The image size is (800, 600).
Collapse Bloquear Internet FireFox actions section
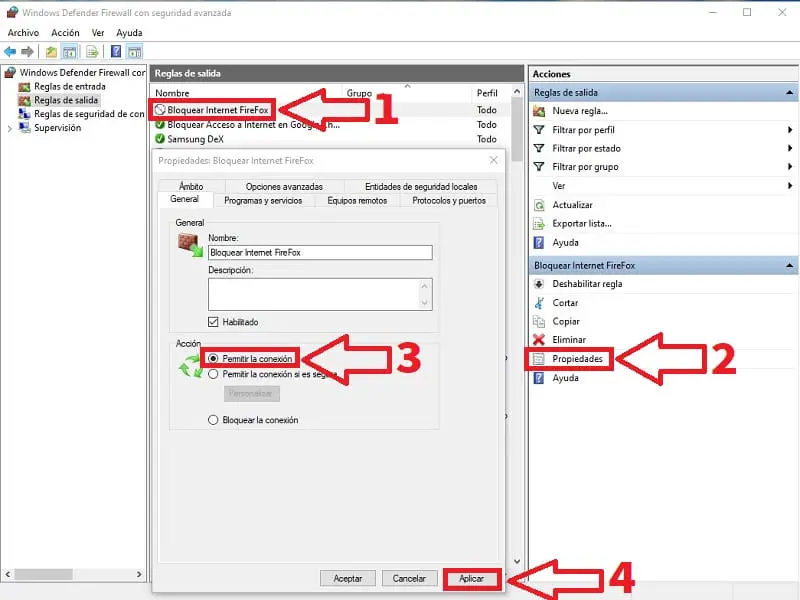789,265
